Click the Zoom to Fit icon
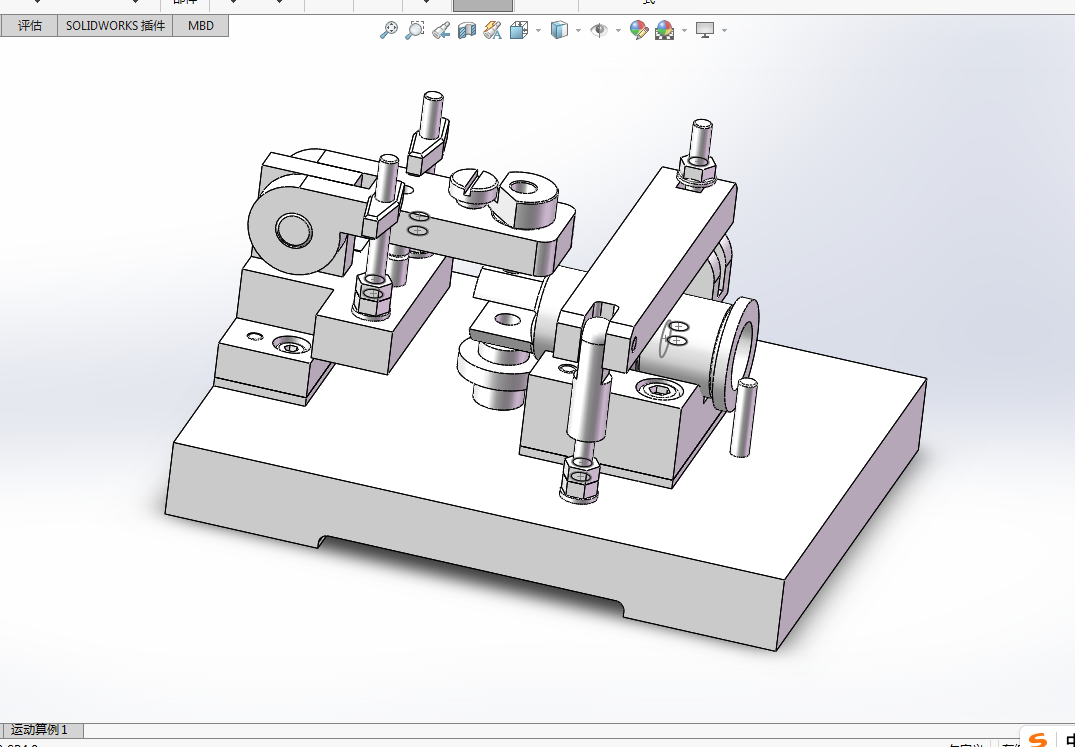Viewport: 1075px width, 747px height. [389, 30]
